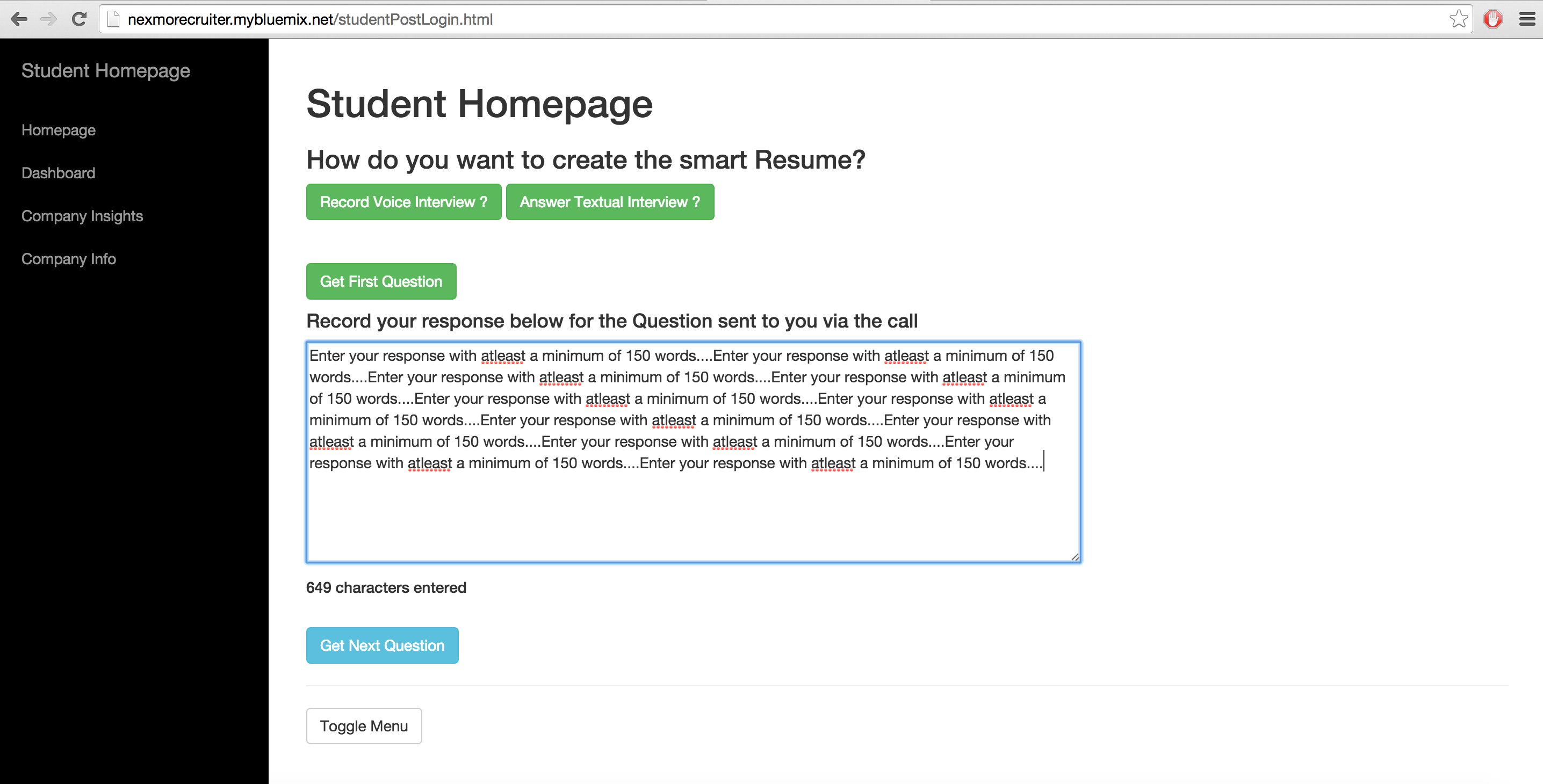Open the Chrome hamburger menu
Viewport: 1543px width, 784px height.
click(1527, 19)
